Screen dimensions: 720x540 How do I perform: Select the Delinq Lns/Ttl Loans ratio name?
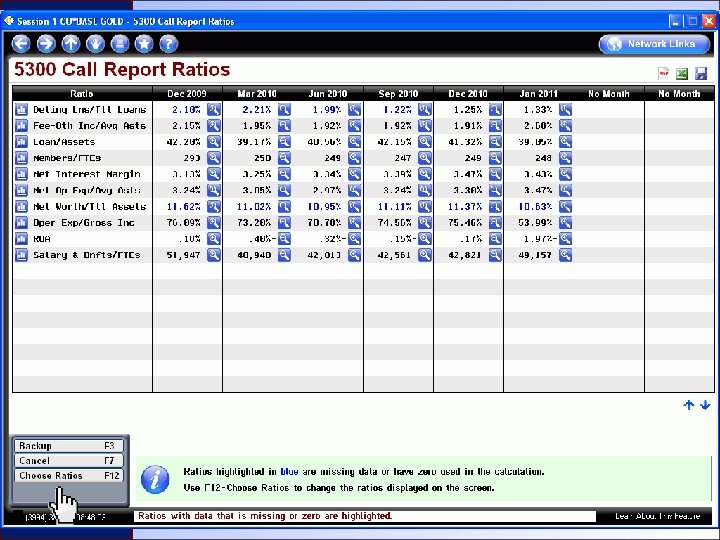[x=90, y=110]
